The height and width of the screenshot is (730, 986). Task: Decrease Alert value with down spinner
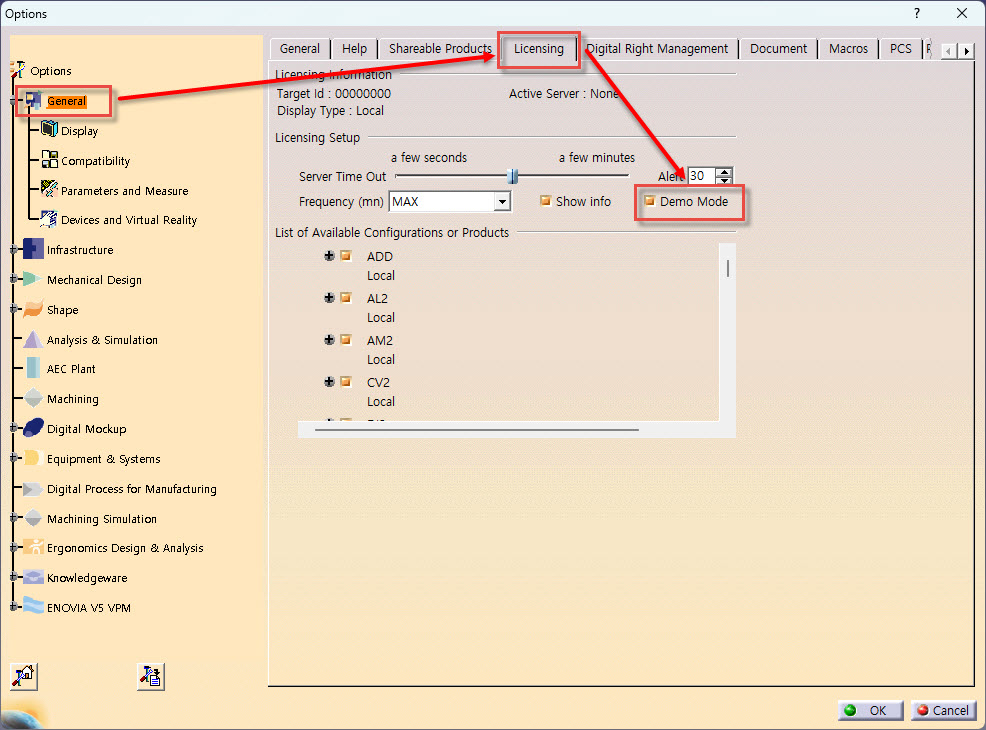point(725,180)
